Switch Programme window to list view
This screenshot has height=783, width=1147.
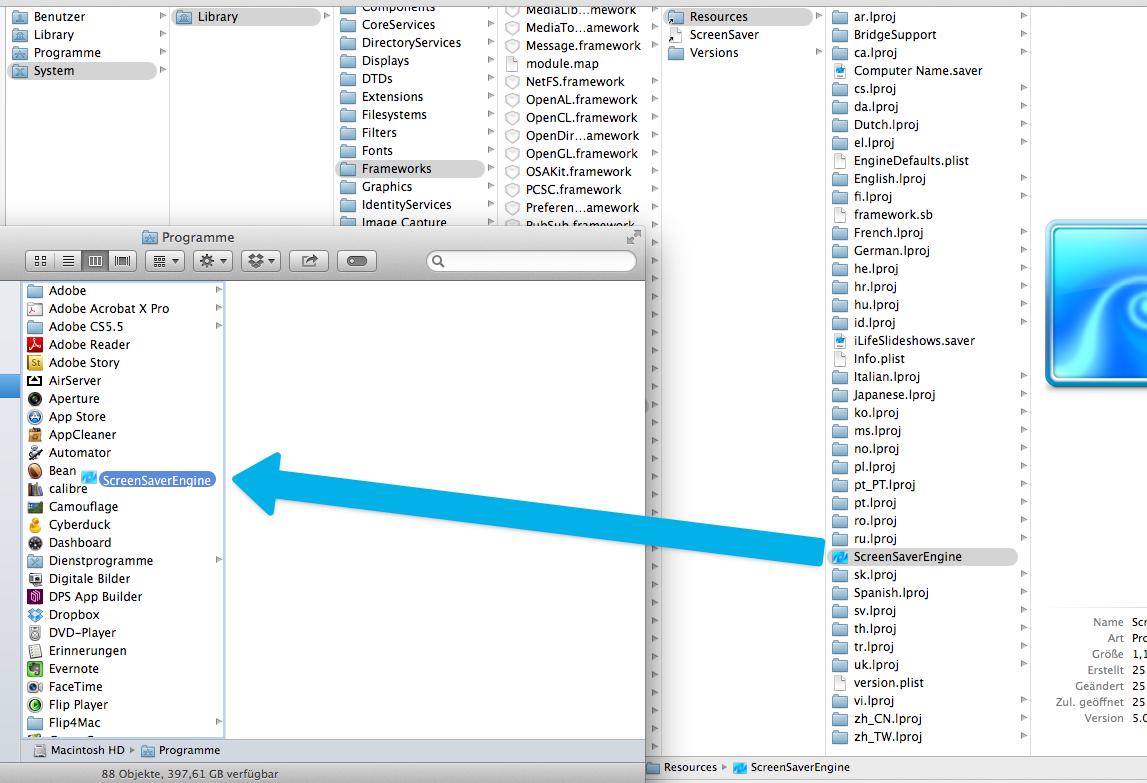68,261
